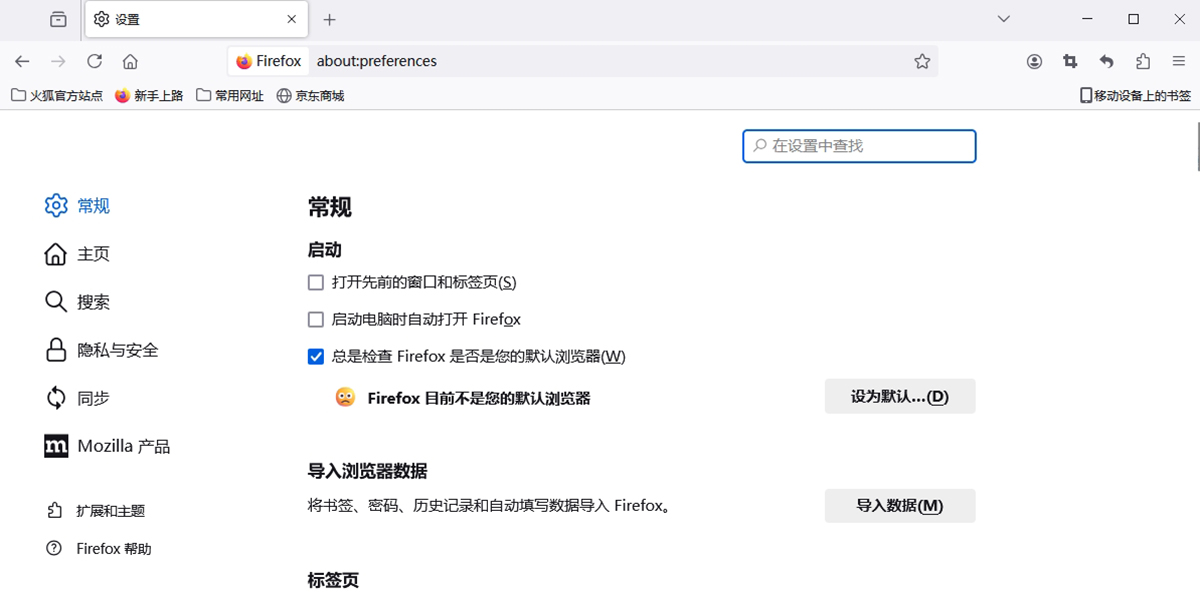This screenshot has height=600, width=1200.
Task: Click the 启动 section heading
Action: point(325,250)
